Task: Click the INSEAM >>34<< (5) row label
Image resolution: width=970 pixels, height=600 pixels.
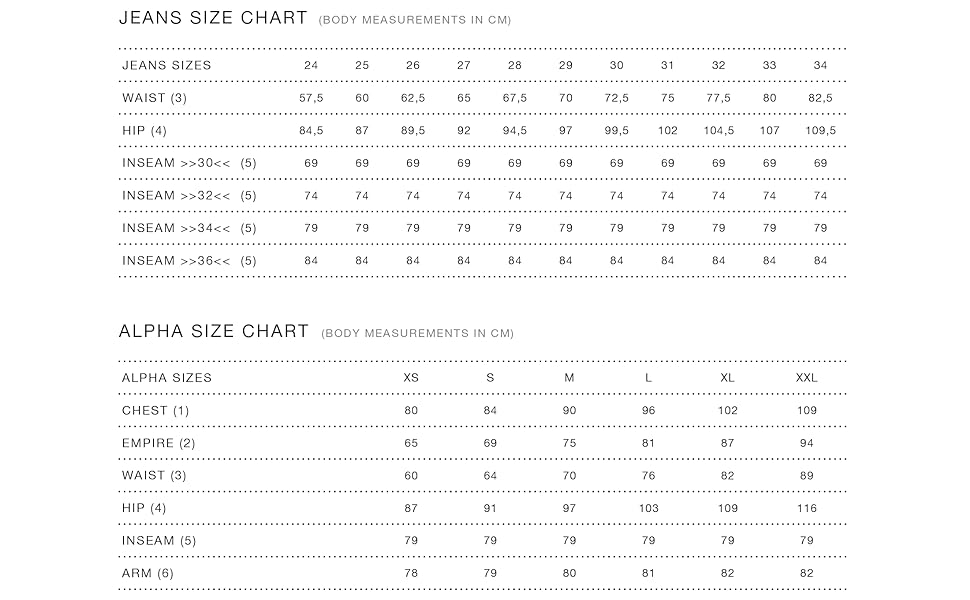Action: coord(189,229)
